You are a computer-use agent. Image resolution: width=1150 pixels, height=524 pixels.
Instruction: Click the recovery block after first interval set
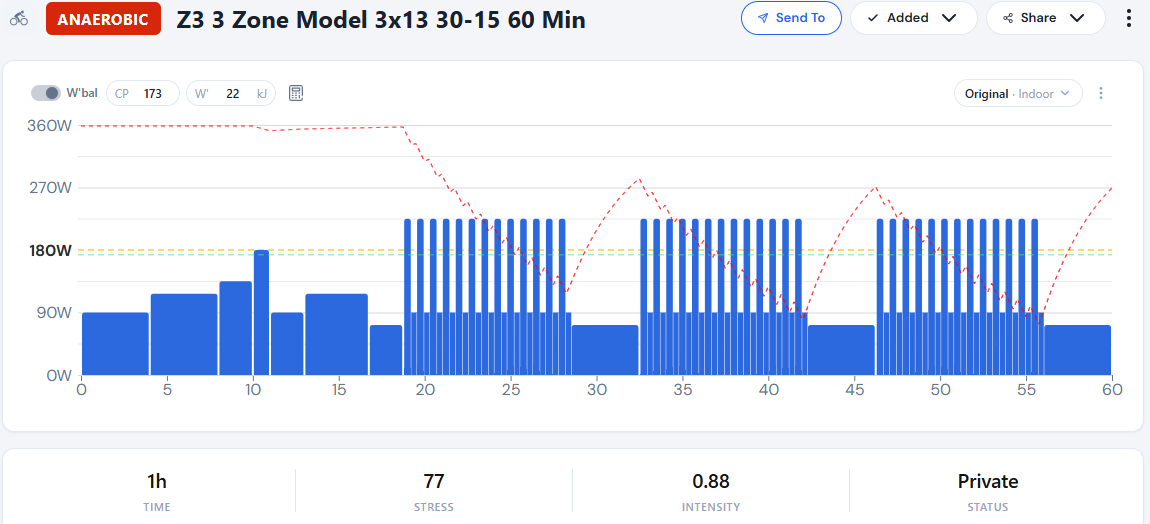click(x=605, y=350)
